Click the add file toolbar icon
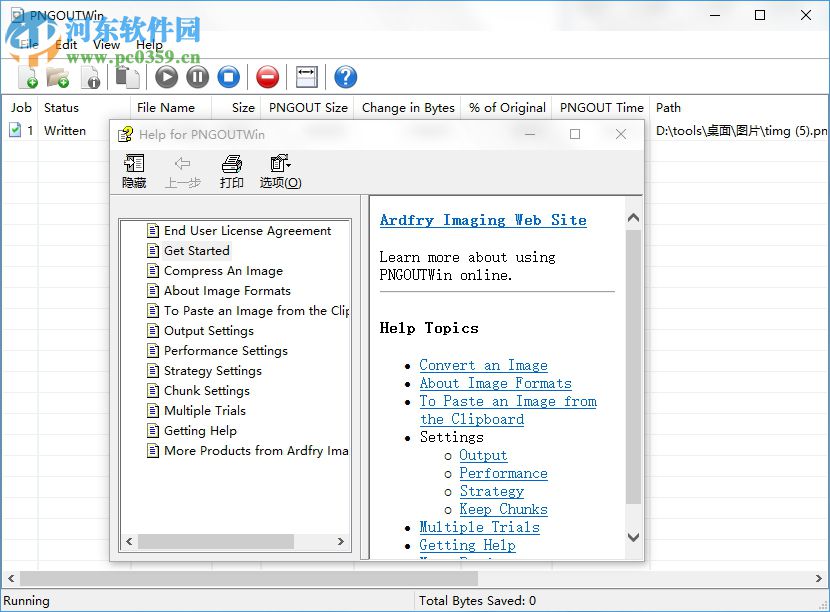Viewport: 830px width, 612px height. (28, 77)
